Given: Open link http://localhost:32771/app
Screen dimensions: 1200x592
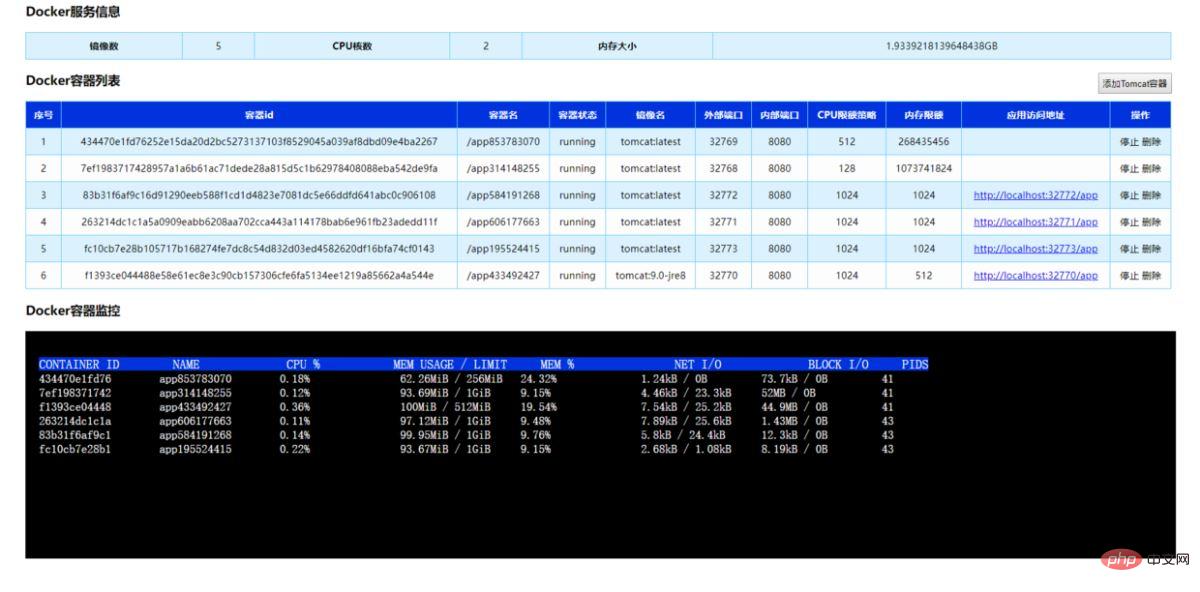Looking at the screenshot, I should (1035, 222).
